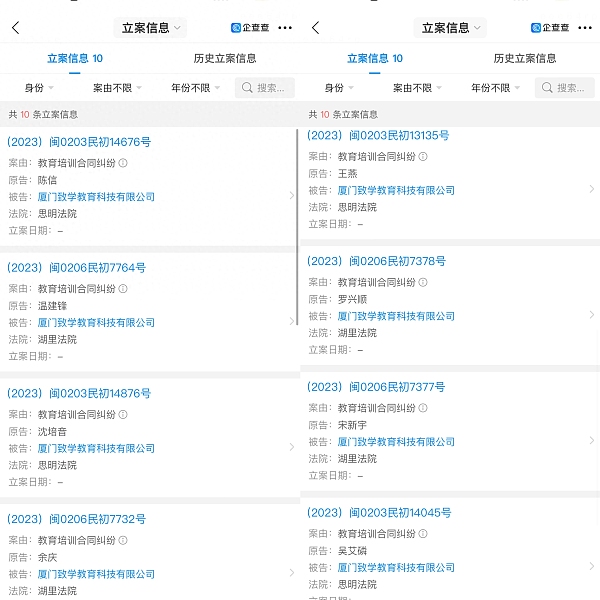600x600 pixels.
Task: Tap the right chevron of case 闽0206民初7732号
Action: click(x=292, y=573)
